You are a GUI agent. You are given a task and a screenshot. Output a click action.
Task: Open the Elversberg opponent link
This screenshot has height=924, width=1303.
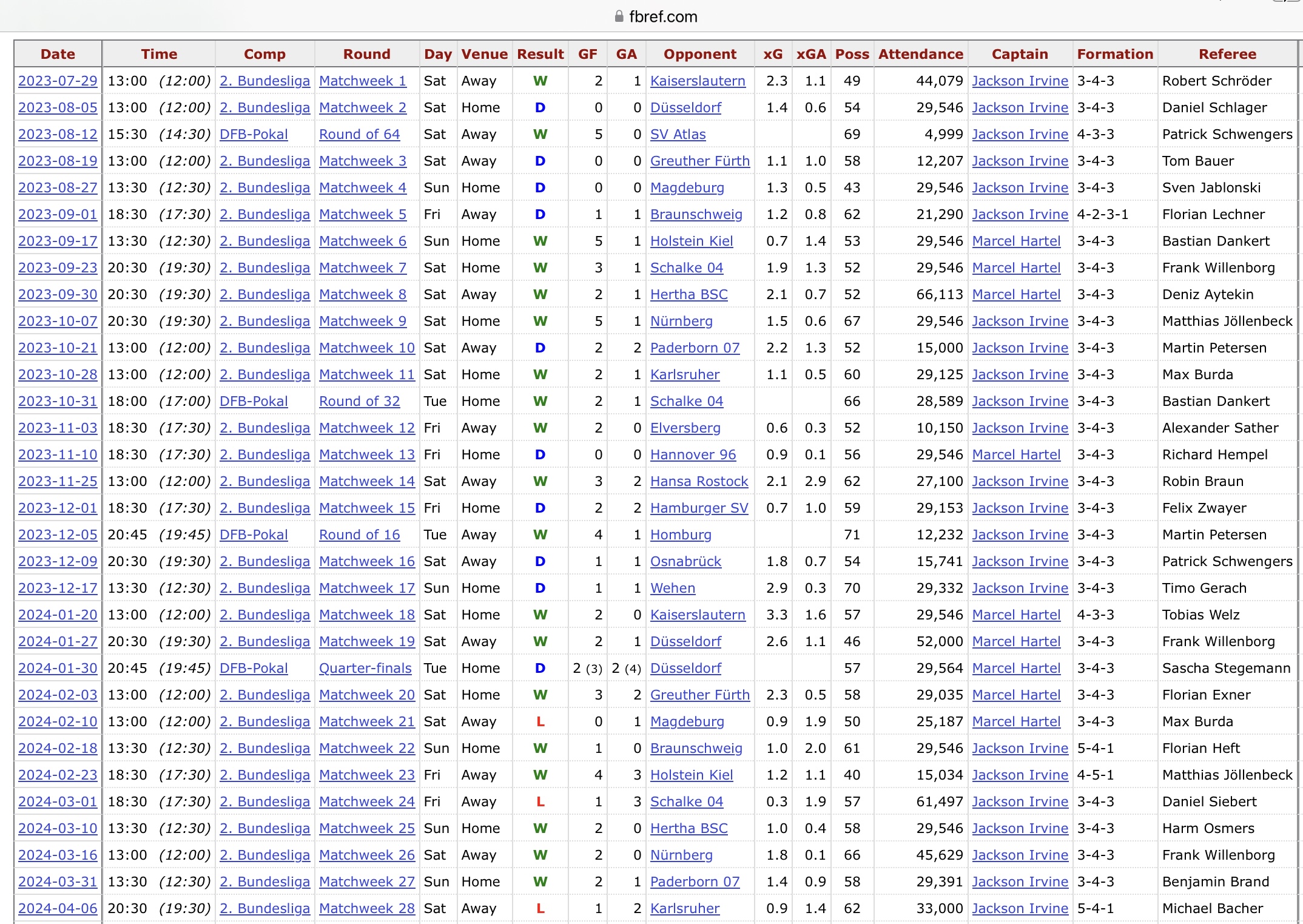coord(685,428)
